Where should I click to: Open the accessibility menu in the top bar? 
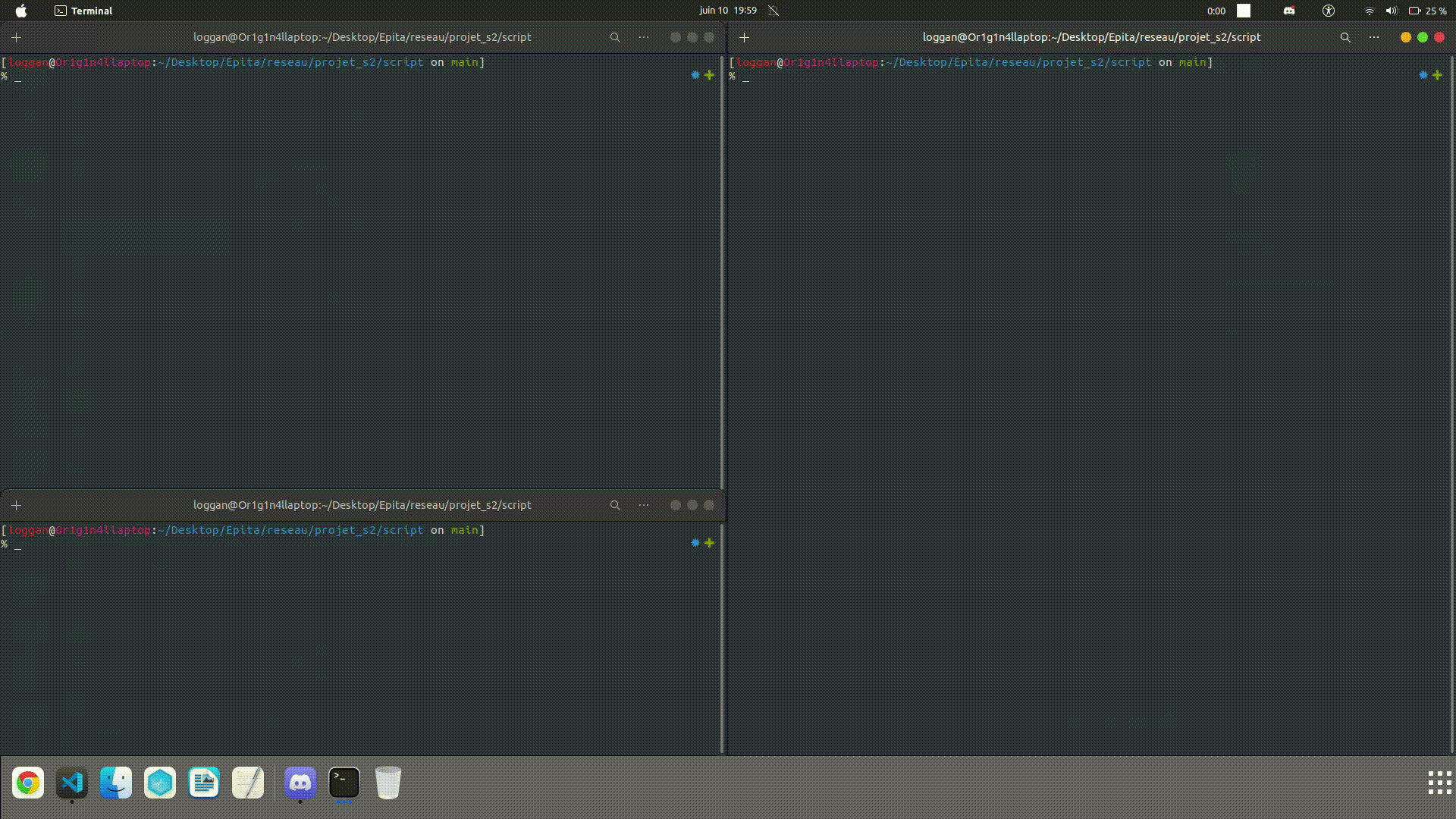tap(1328, 11)
